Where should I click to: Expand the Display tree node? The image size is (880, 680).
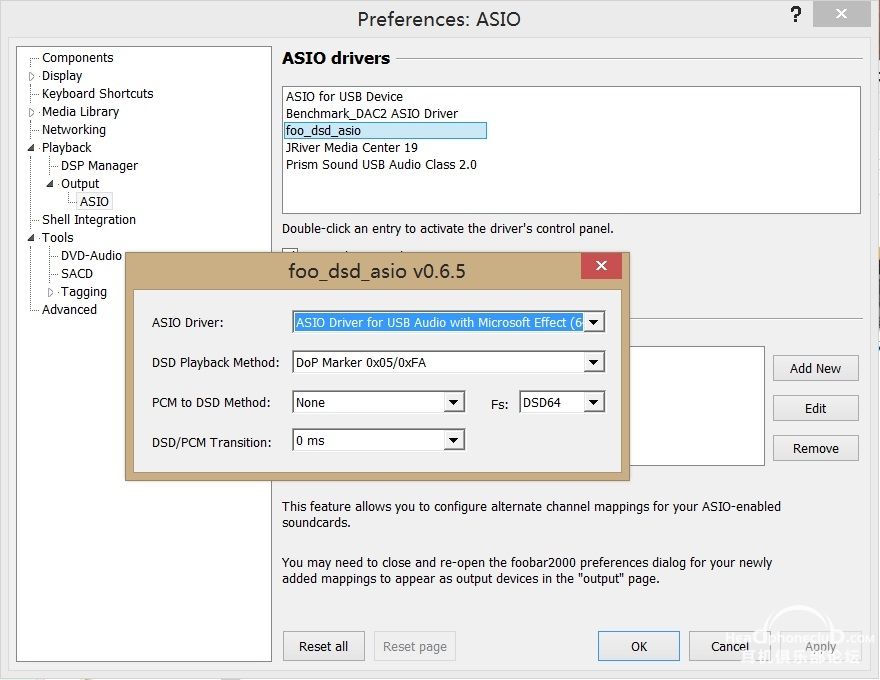click(x=31, y=76)
